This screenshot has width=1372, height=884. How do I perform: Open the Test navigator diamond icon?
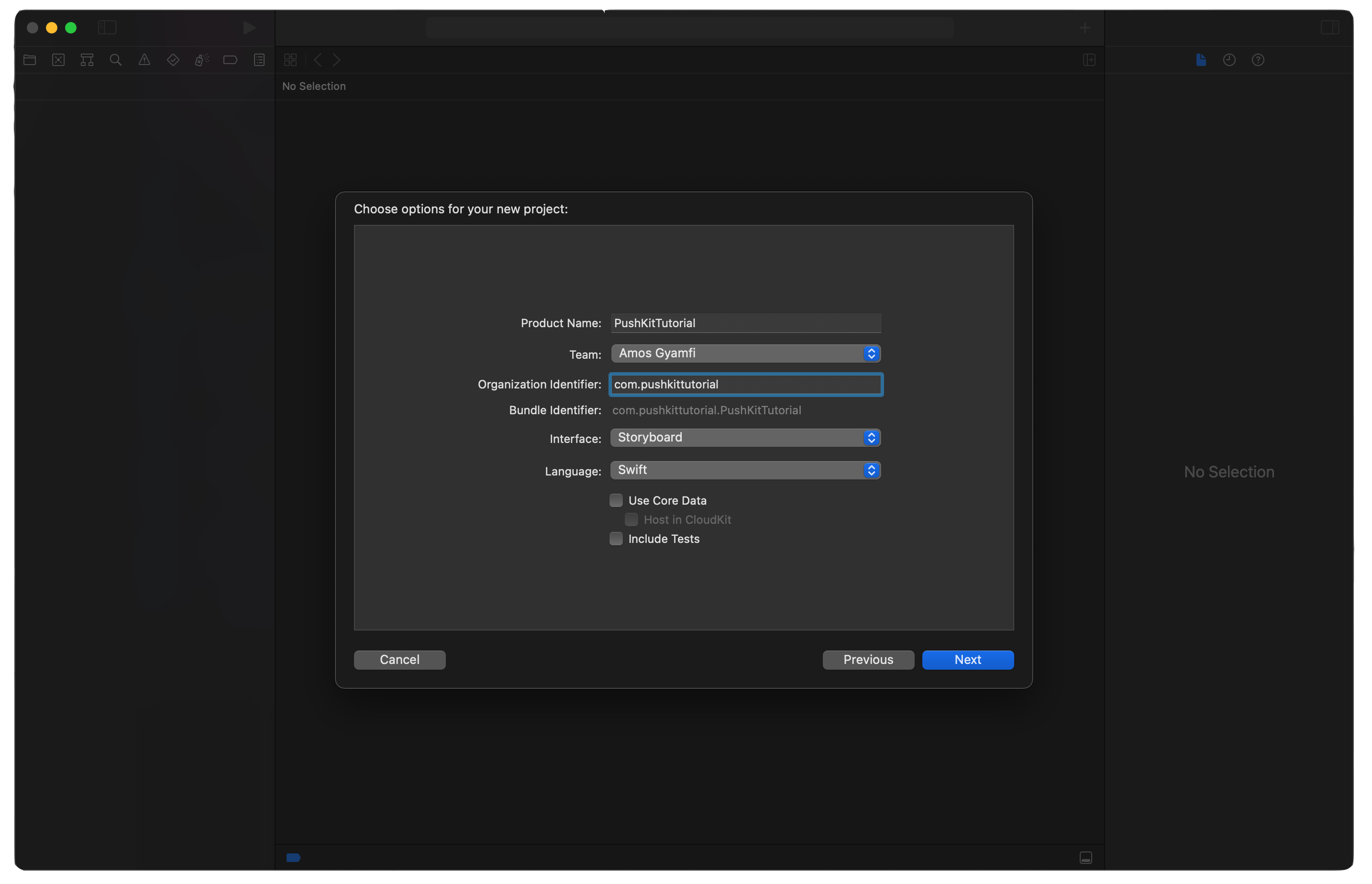pyautogui.click(x=173, y=60)
